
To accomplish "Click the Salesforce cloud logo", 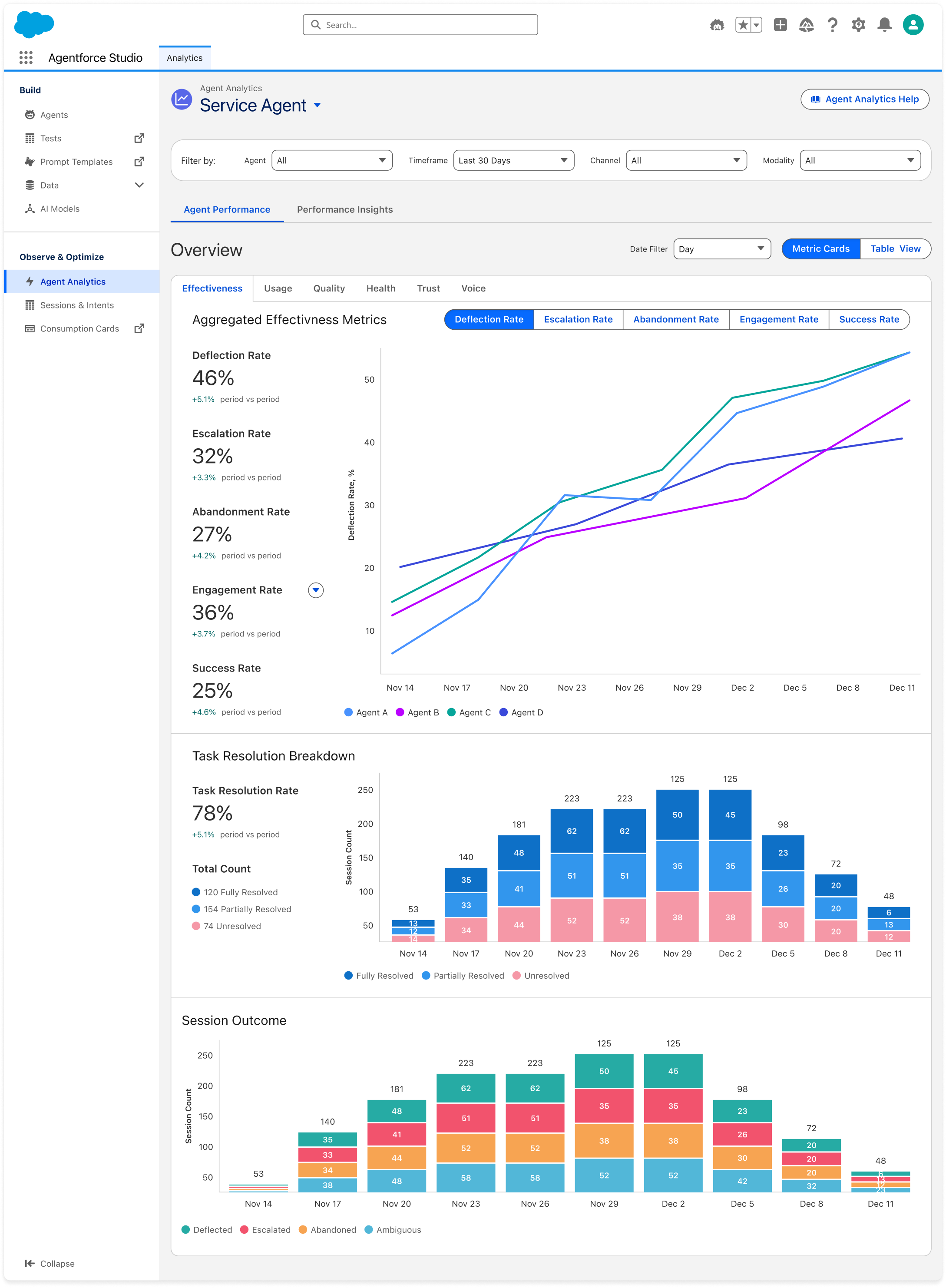I will tap(34, 25).
